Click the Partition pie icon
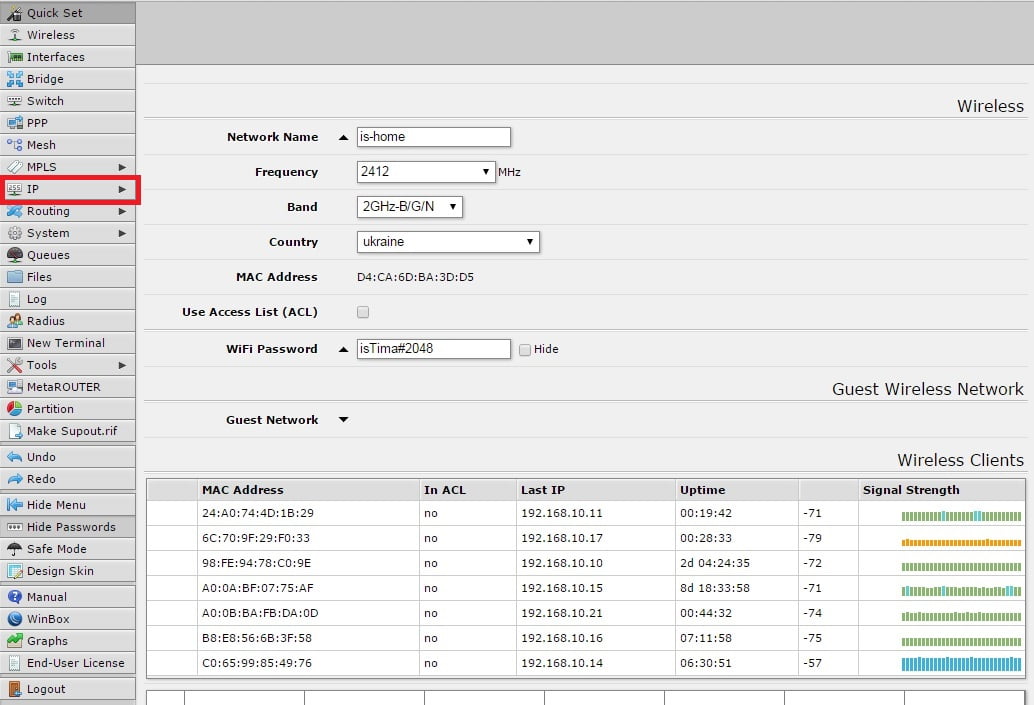This screenshot has width=1034, height=705. point(15,409)
